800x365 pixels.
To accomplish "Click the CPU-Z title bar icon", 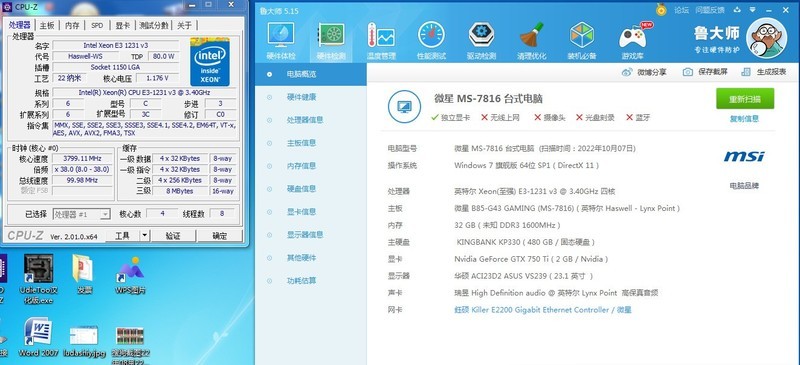I will click(7, 6).
